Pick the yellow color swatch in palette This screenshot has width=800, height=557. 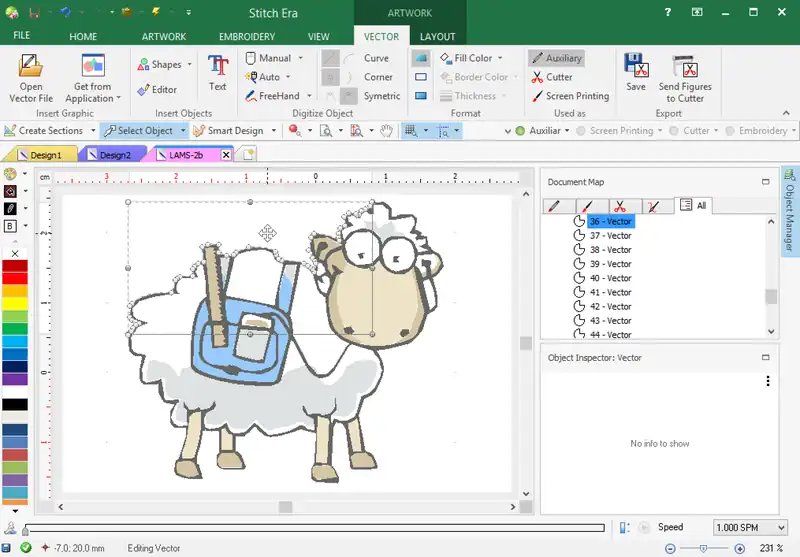pos(14,303)
